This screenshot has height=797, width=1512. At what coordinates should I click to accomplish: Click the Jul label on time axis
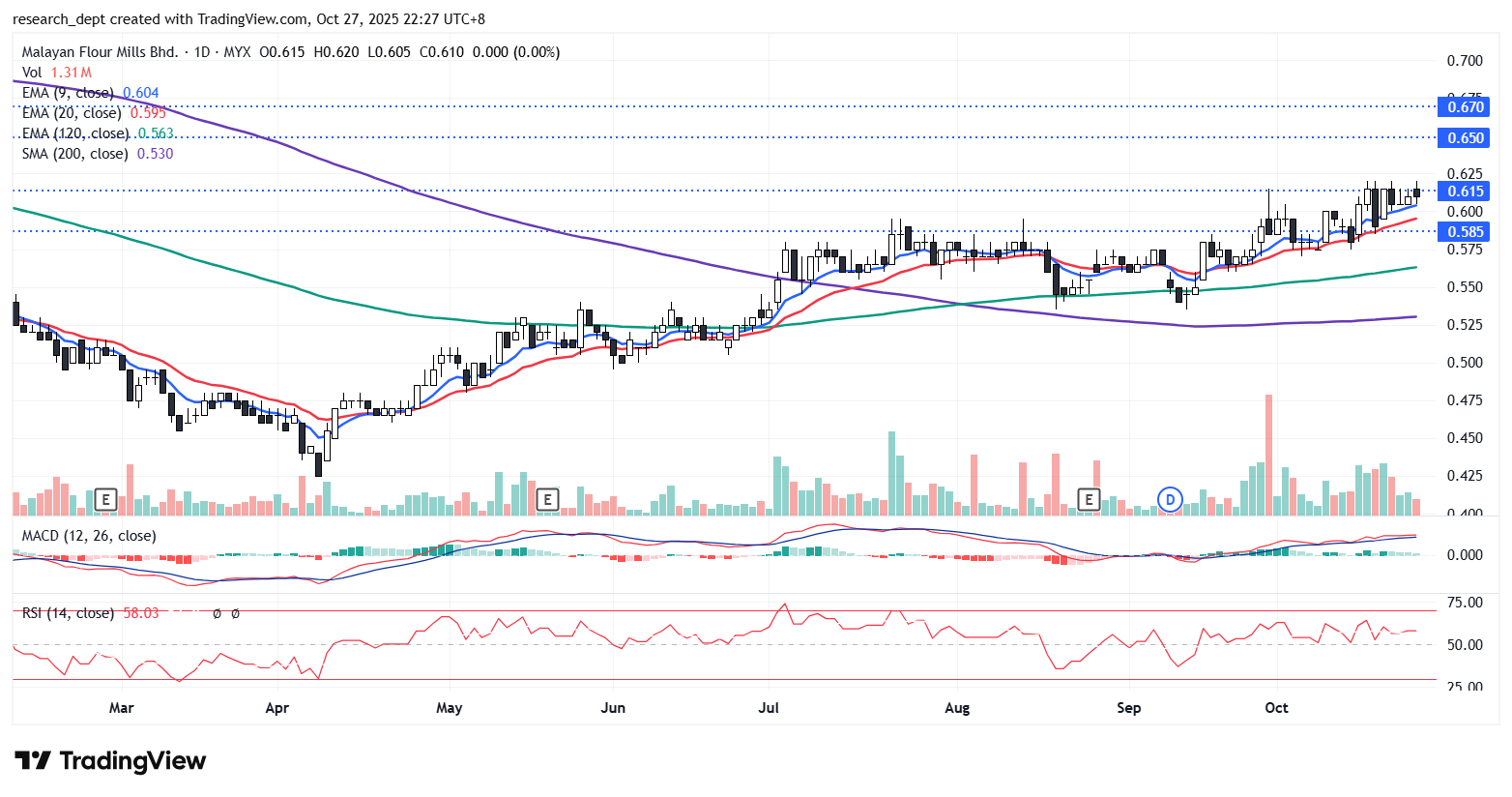[769, 708]
